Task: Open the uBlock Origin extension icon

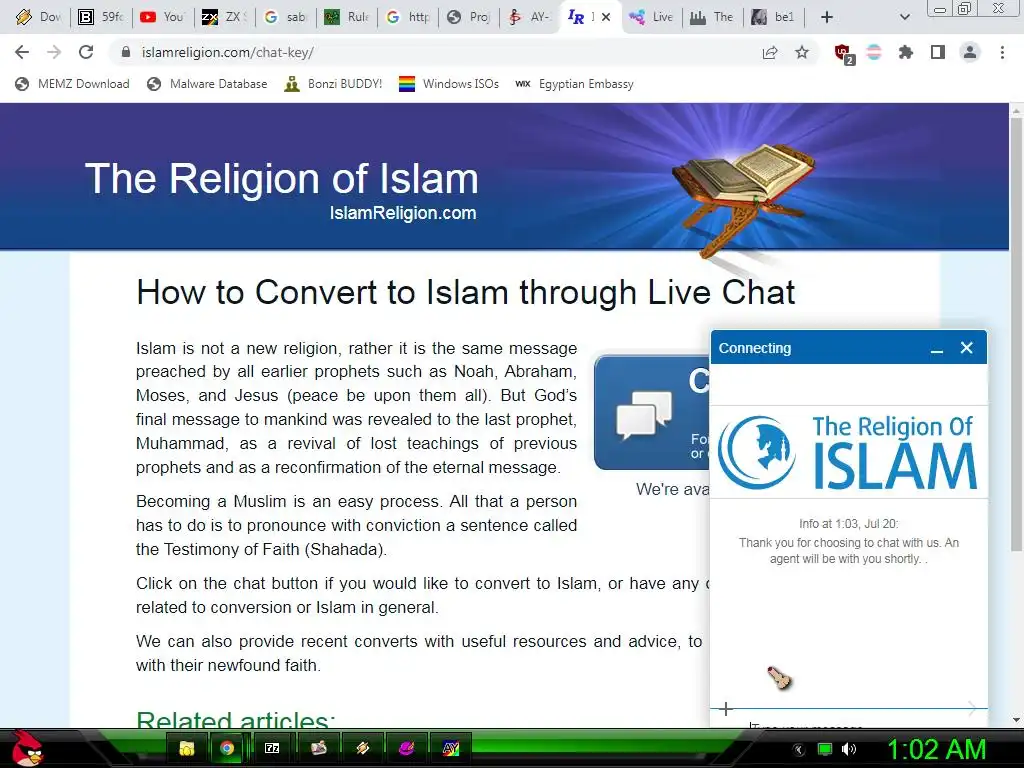Action: [844, 53]
